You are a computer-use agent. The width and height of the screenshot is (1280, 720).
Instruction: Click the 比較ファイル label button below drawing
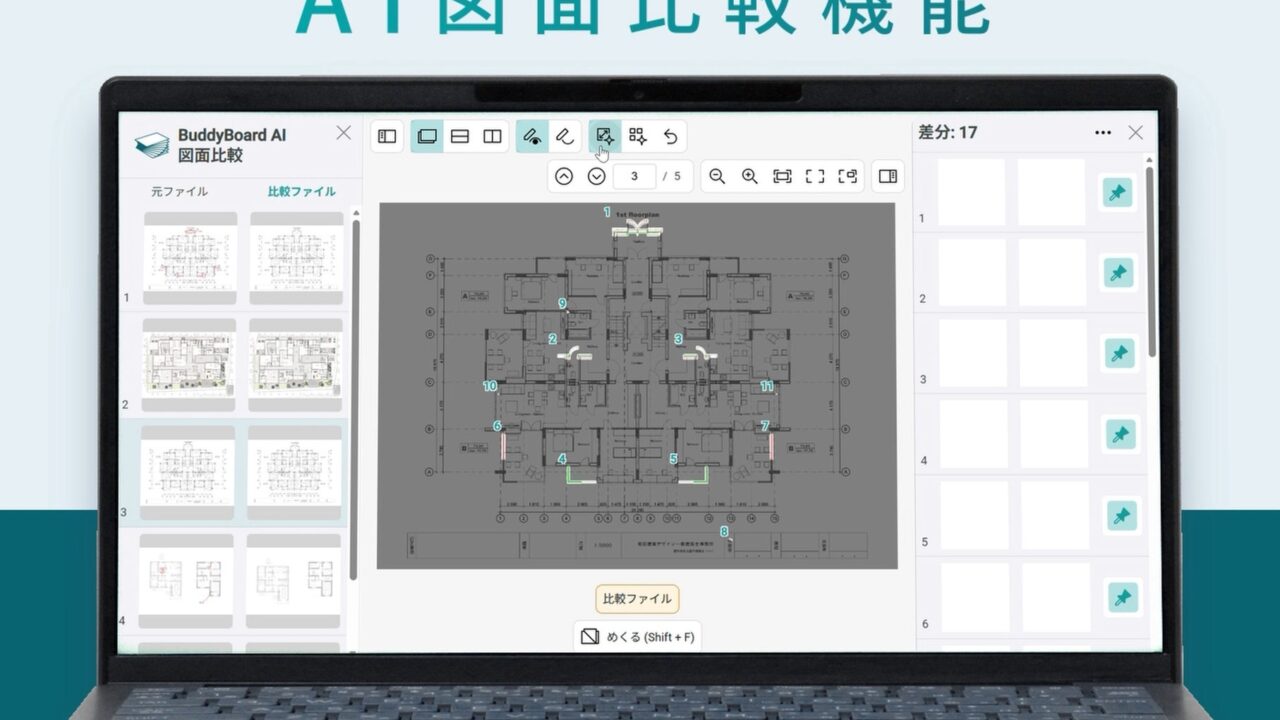click(x=637, y=599)
